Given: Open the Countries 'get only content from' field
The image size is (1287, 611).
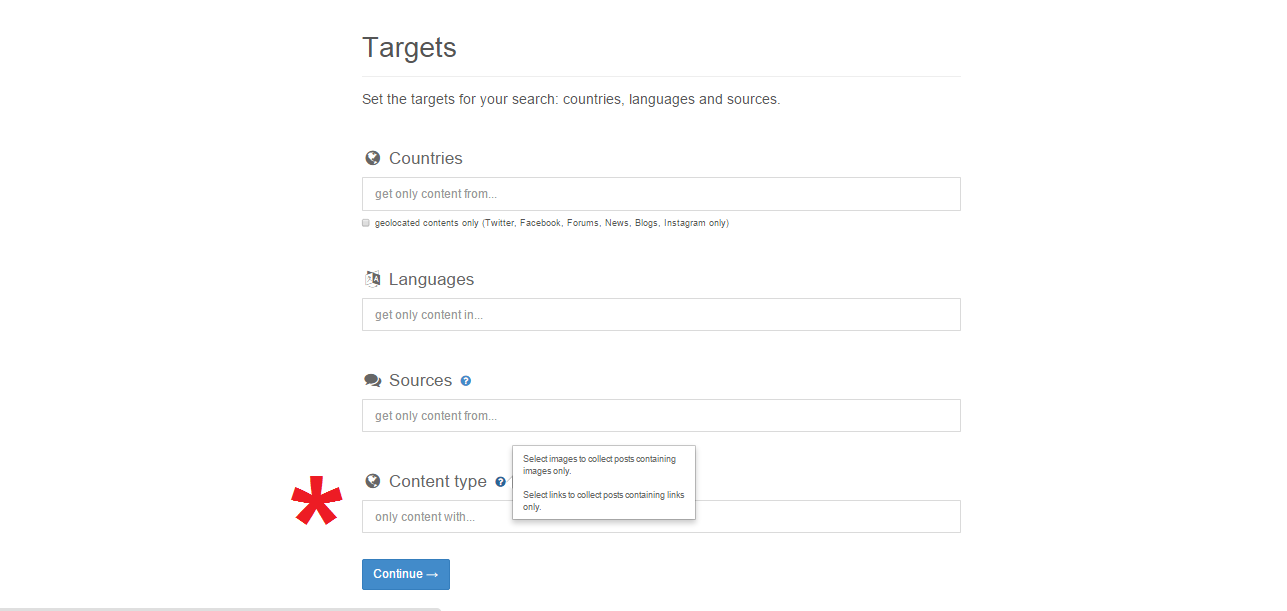Looking at the screenshot, I should tap(661, 194).
